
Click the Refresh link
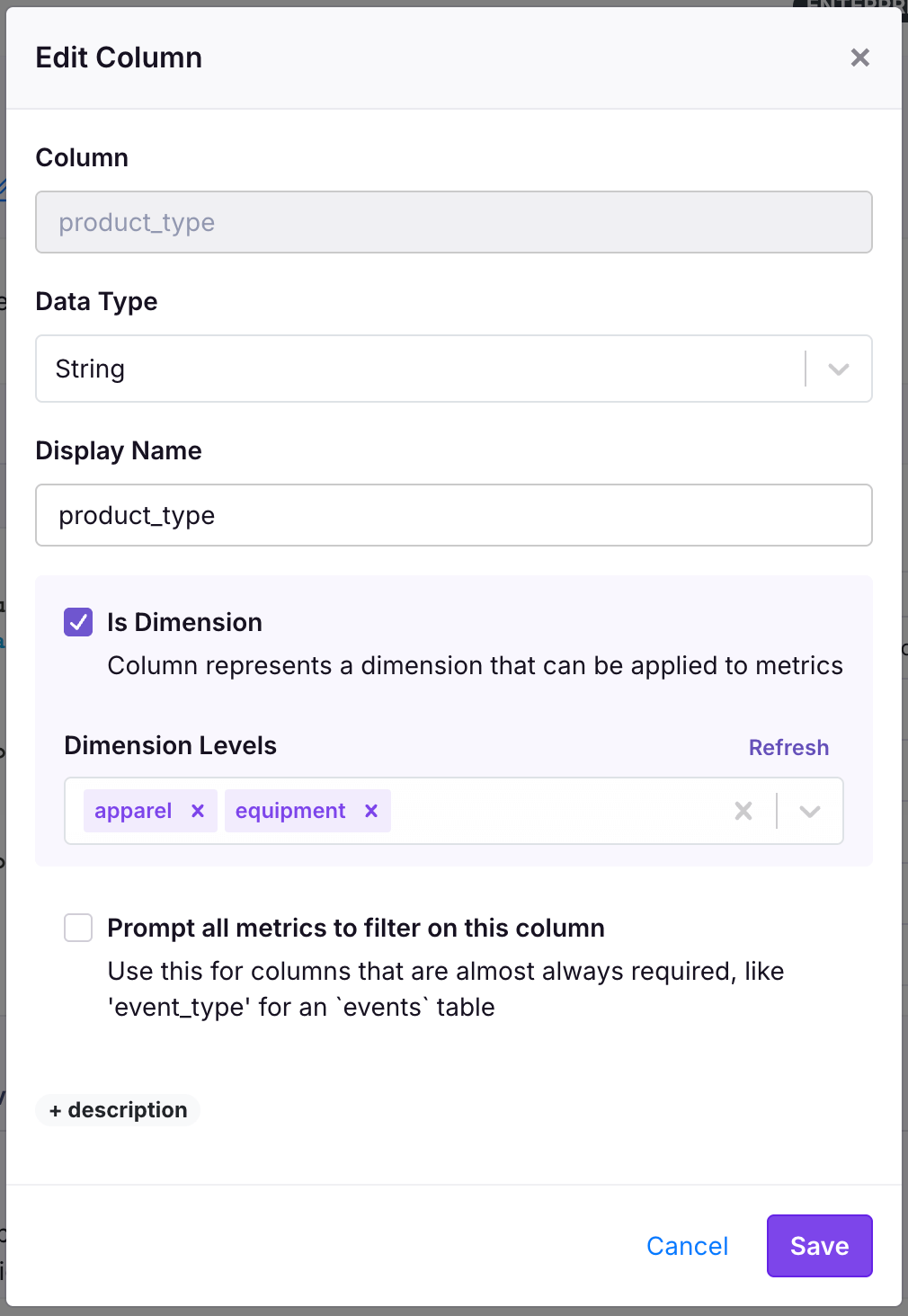(788, 747)
